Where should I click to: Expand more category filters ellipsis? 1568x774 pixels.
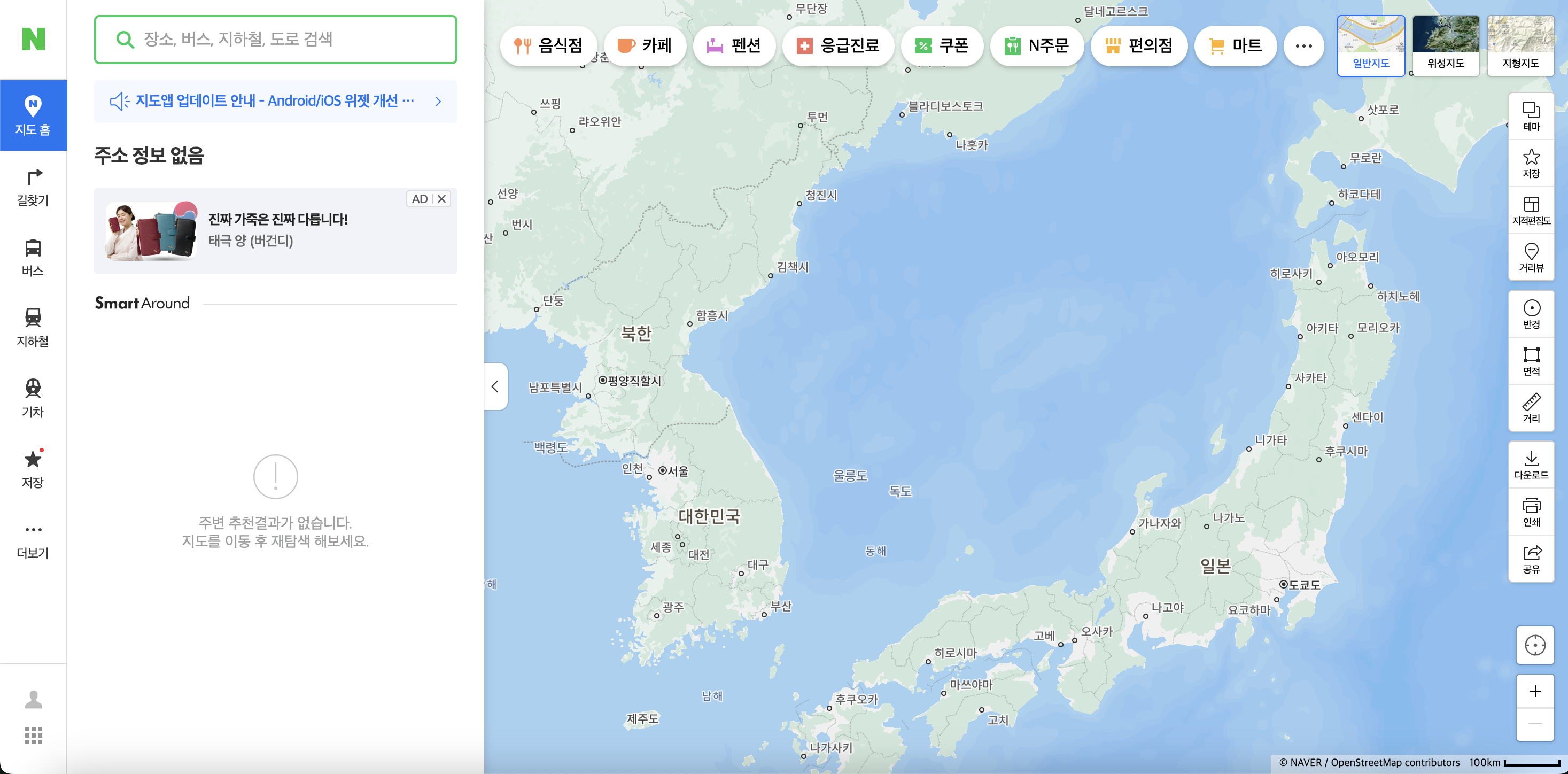(x=1303, y=45)
